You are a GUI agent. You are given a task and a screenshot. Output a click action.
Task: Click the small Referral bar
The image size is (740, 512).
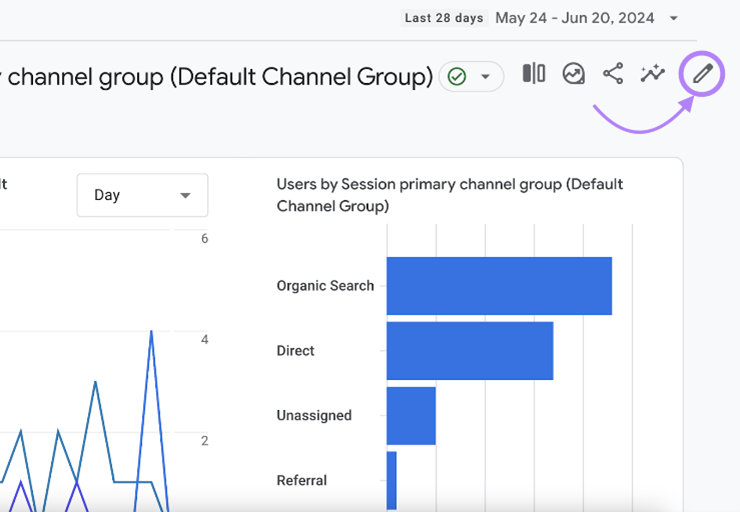pos(391,481)
